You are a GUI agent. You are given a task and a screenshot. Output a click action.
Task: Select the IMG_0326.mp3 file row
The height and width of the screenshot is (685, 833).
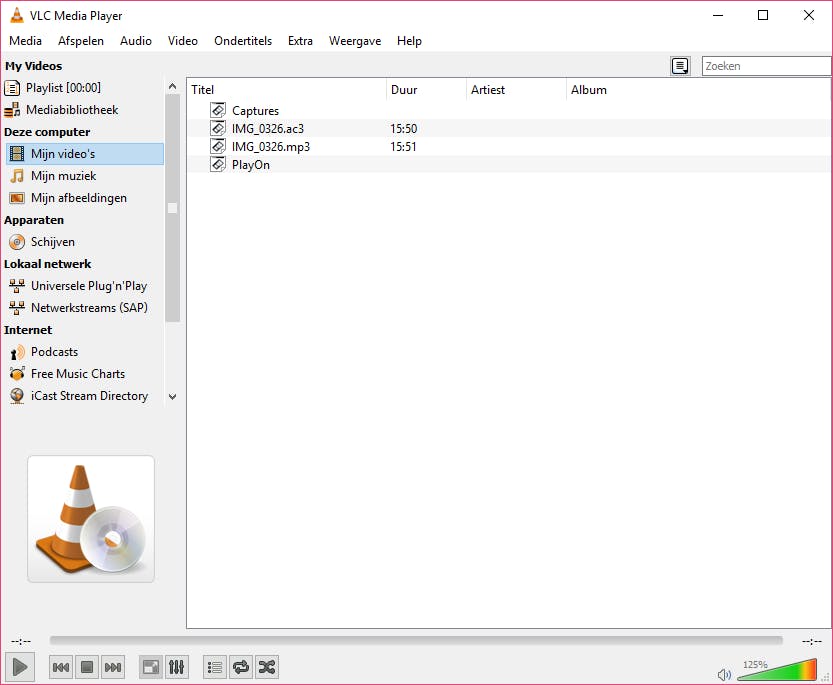(x=509, y=147)
